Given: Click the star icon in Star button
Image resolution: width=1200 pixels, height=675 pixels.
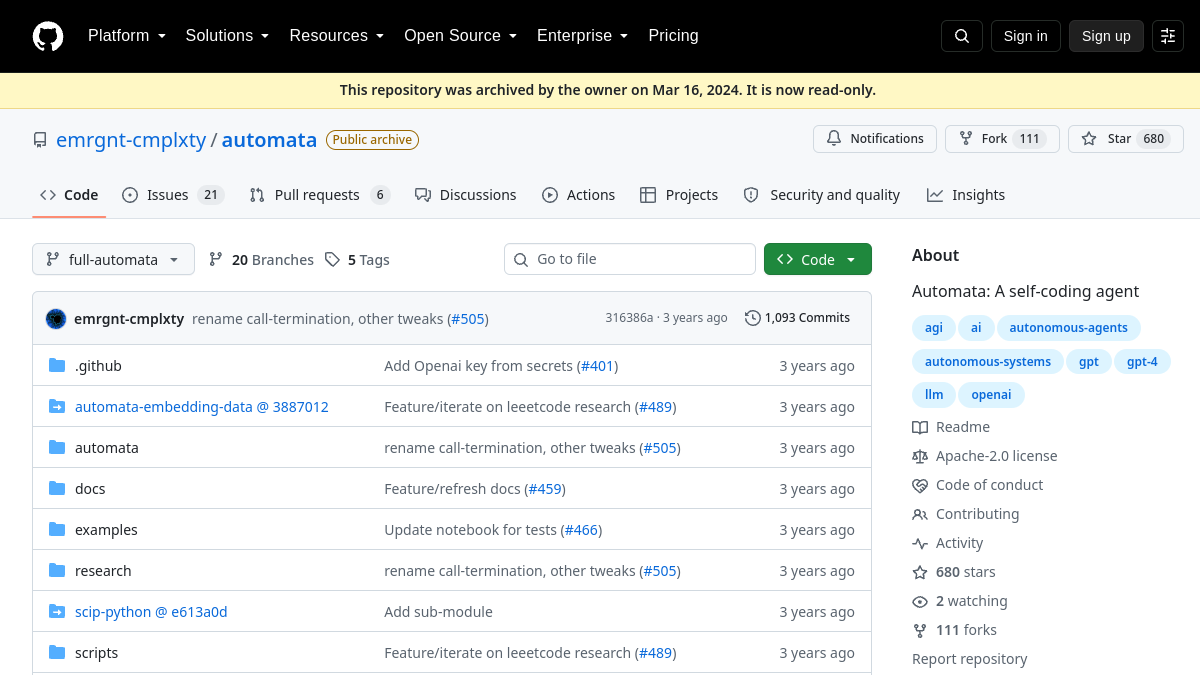Looking at the screenshot, I should 1089,139.
